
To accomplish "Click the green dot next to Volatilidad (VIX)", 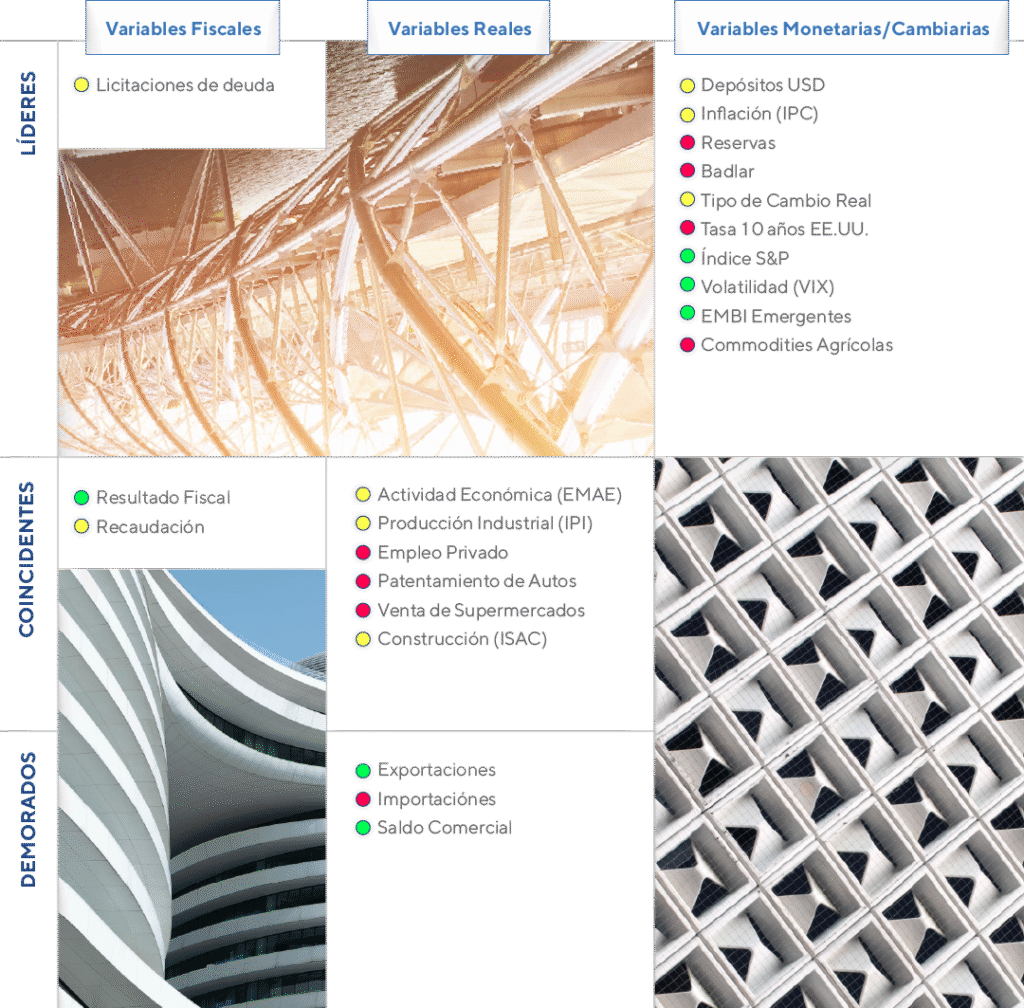I will point(687,286).
